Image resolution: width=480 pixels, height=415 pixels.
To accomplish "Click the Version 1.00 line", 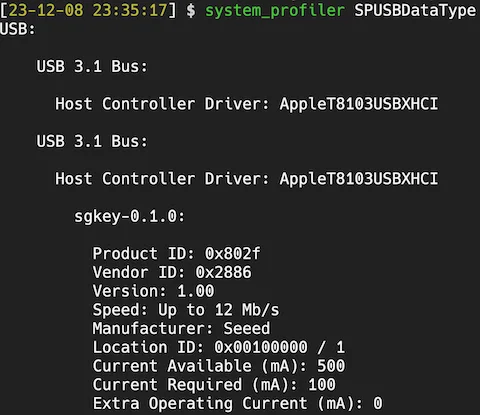I will tap(153, 291).
